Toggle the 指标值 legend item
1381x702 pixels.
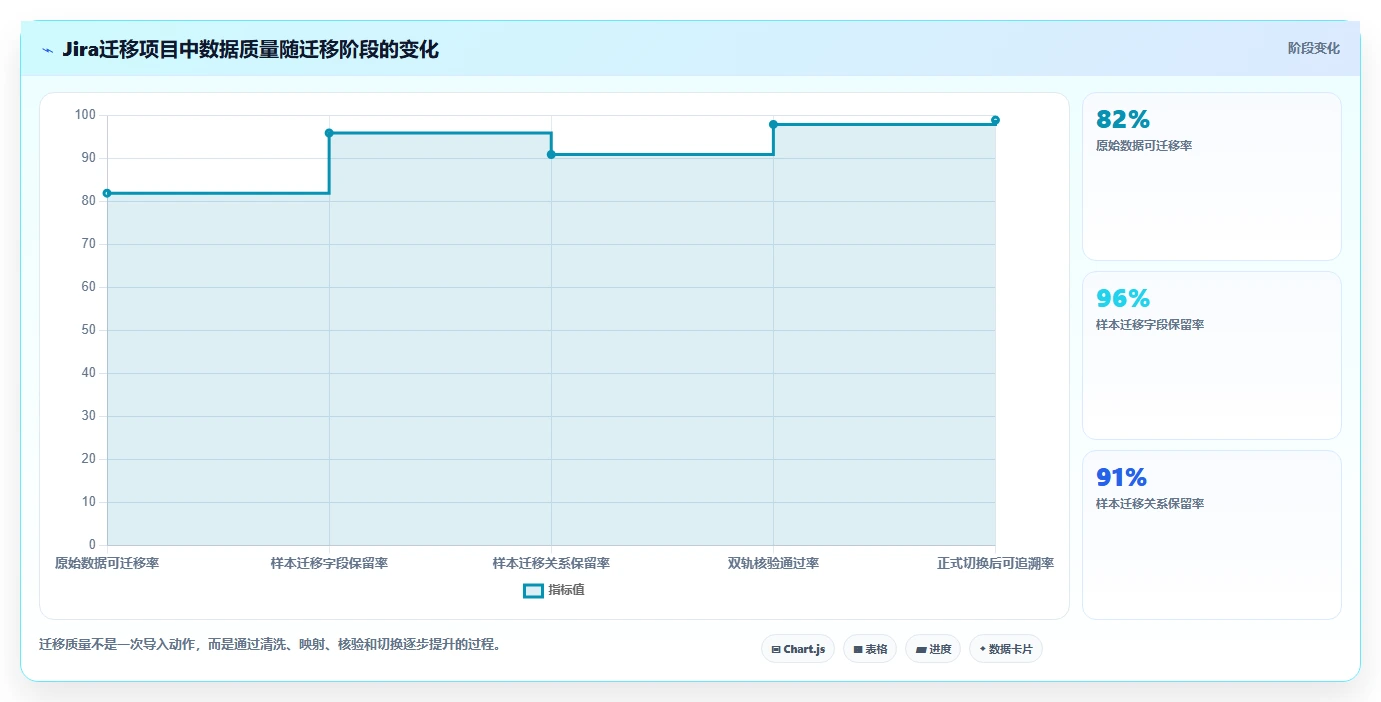(554, 590)
